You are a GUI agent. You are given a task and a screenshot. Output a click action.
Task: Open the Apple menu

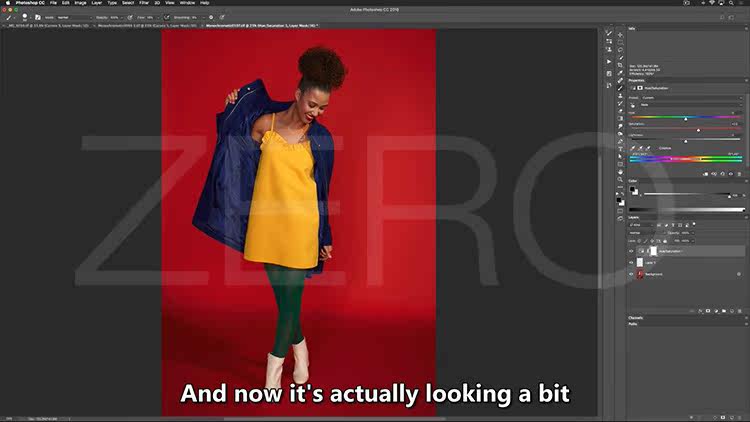(8, 3)
